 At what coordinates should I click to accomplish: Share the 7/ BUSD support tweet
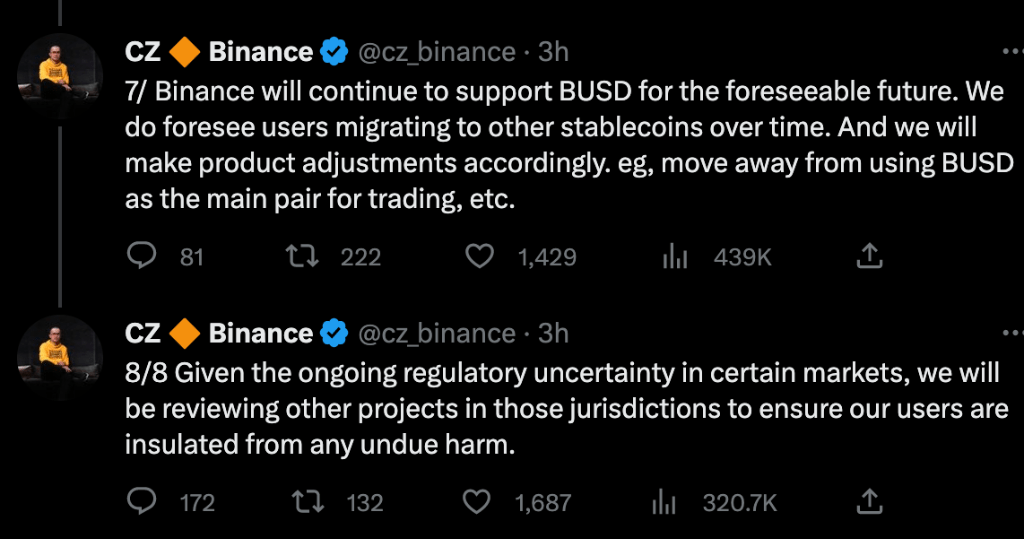(870, 257)
